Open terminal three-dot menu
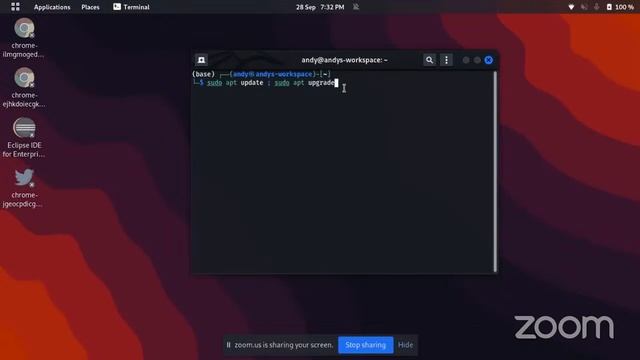The image size is (640, 360). pos(446,60)
